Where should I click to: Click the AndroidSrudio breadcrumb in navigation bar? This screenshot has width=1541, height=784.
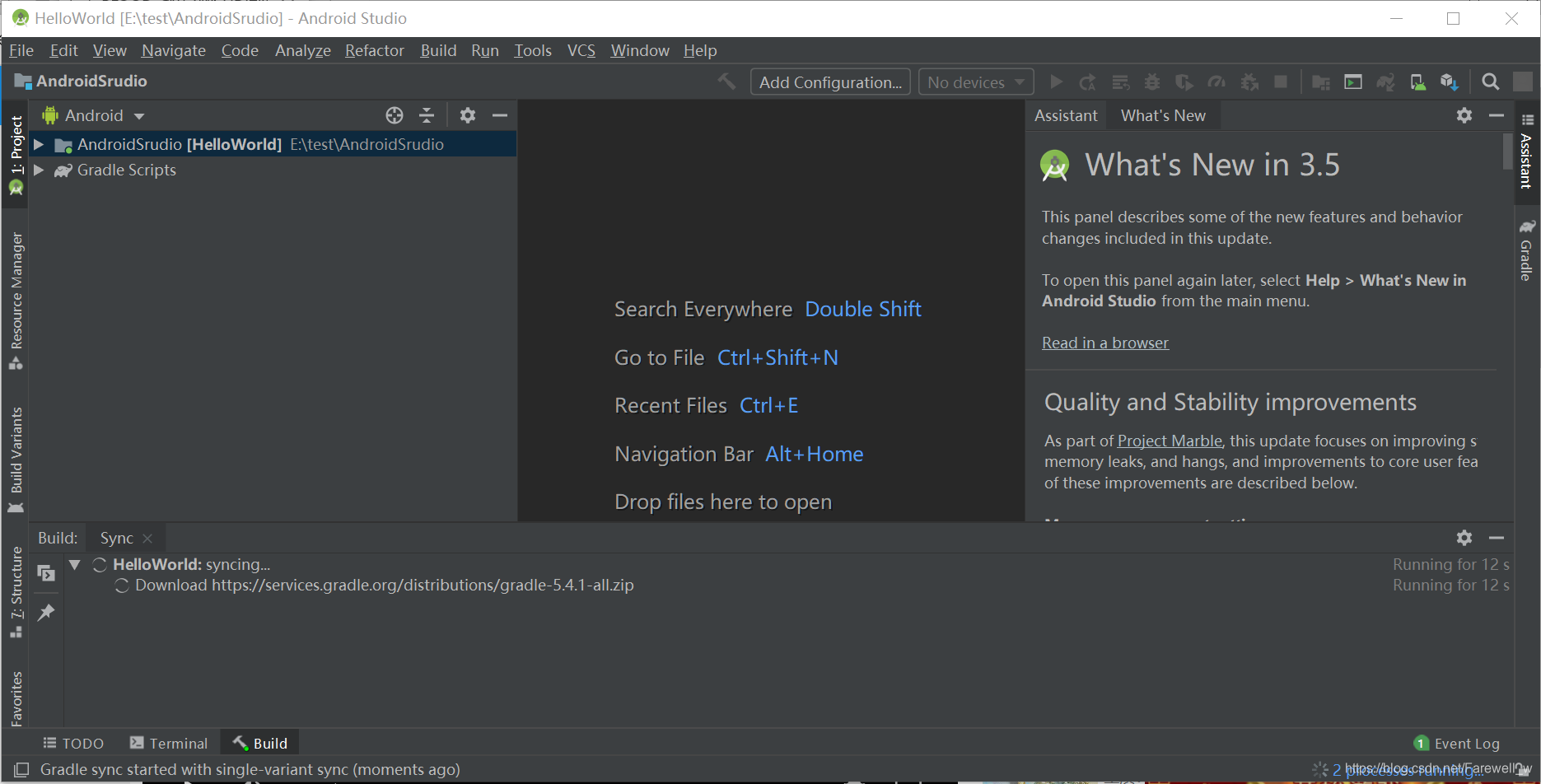click(81, 81)
